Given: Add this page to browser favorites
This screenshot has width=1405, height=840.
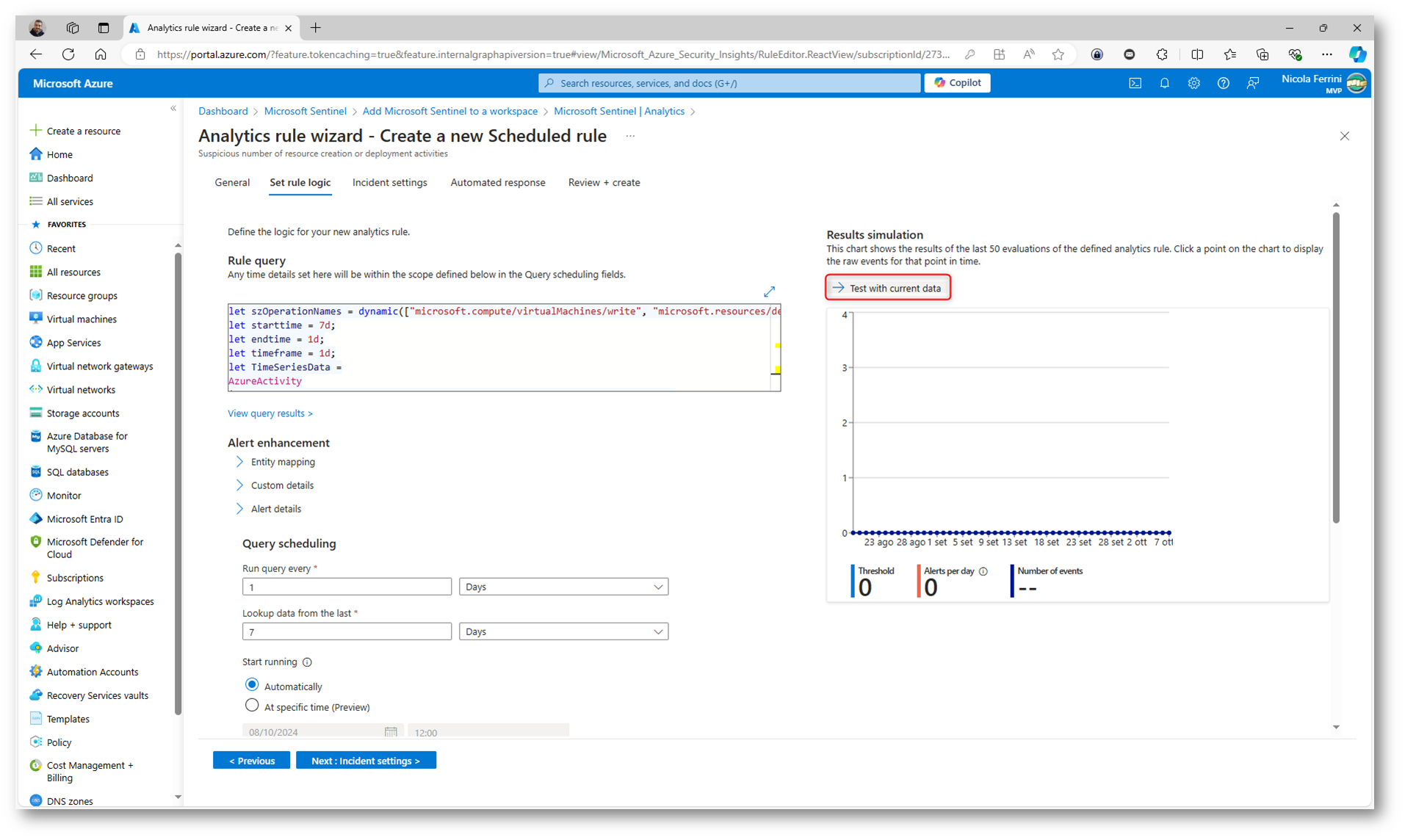Looking at the screenshot, I should coord(1058,54).
